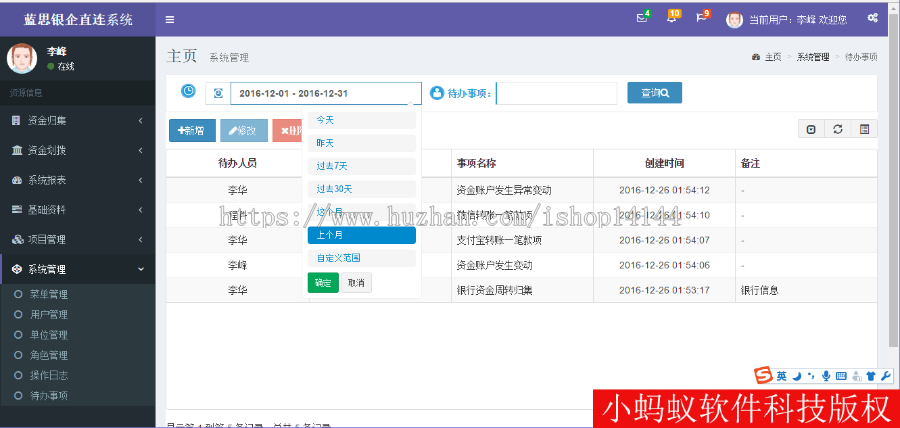This screenshot has width=900, height=428.
Task: Cancel date picker with 取消 button
Action: (x=356, y=283)
